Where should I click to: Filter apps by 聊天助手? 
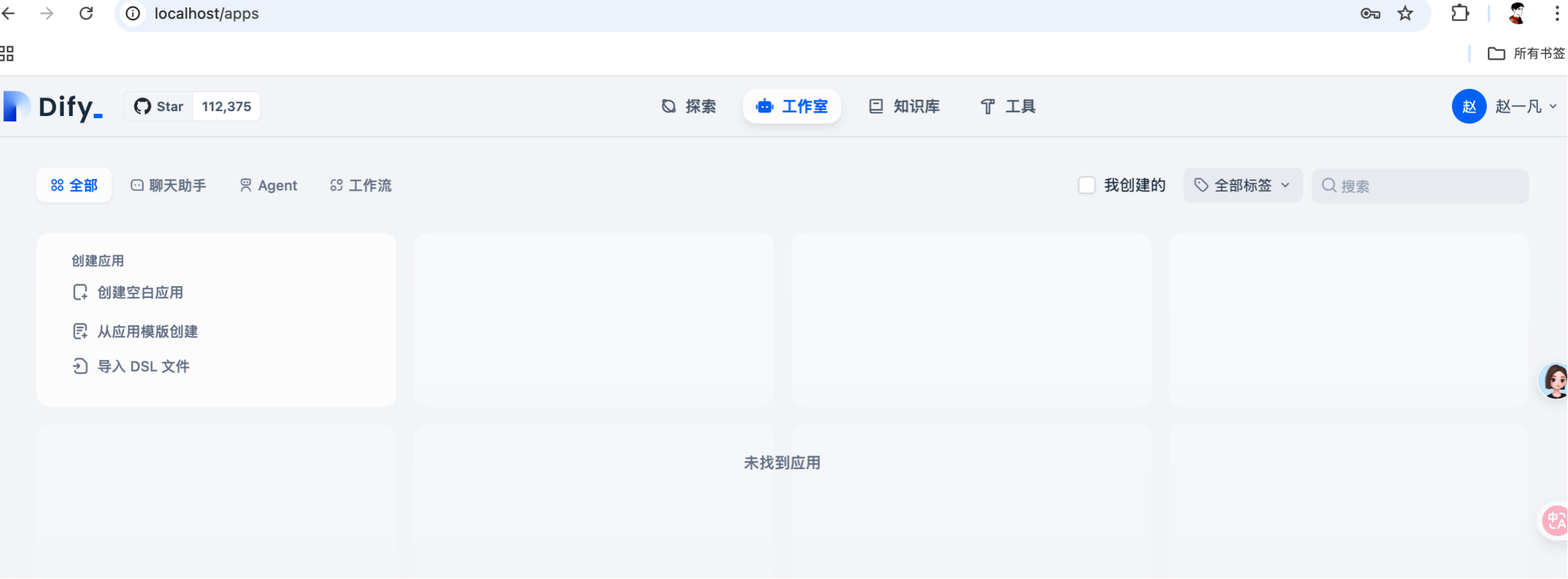[x=168, y=185]
